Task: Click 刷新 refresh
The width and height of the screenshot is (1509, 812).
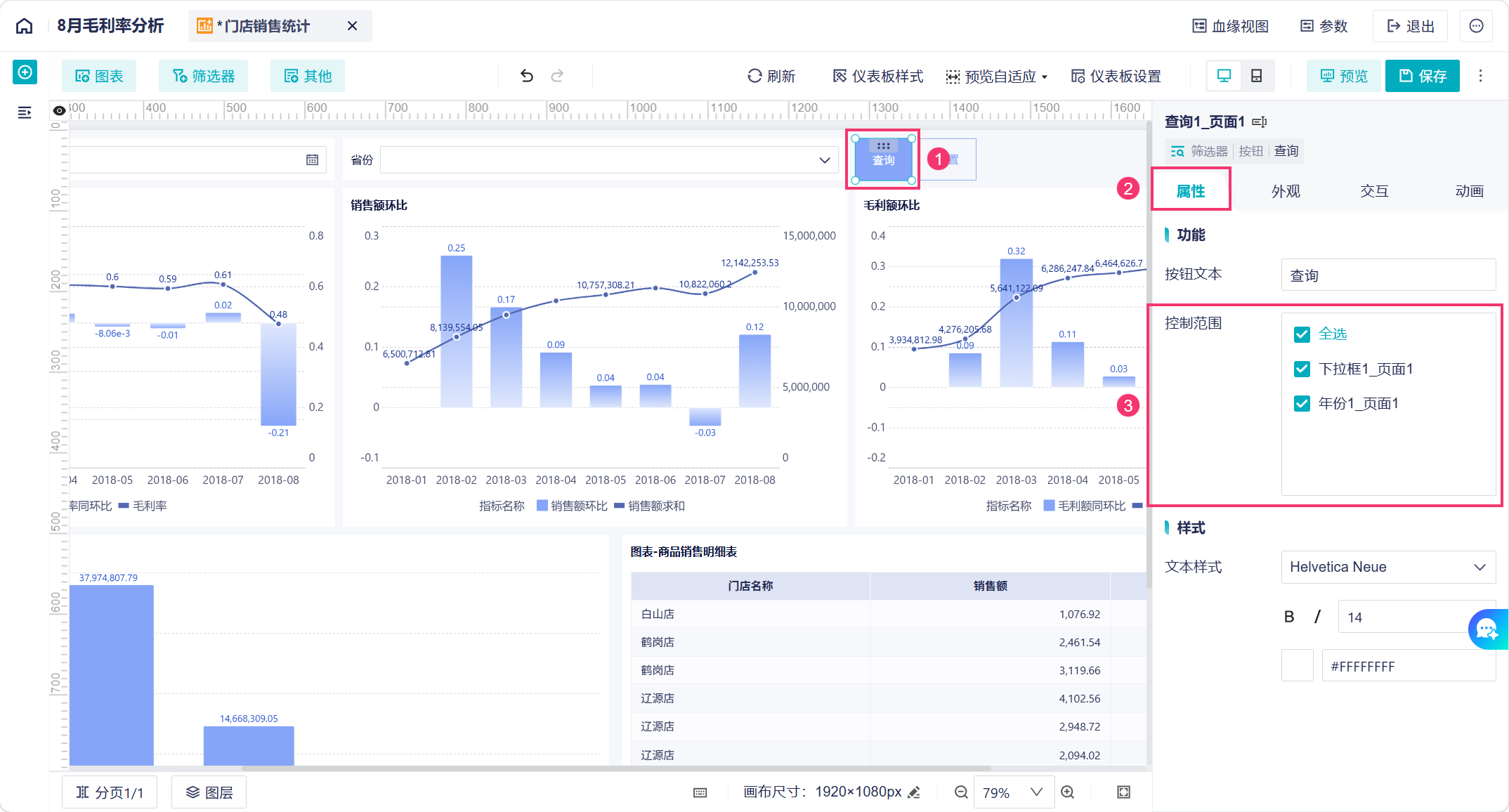Action: [771, 76]
